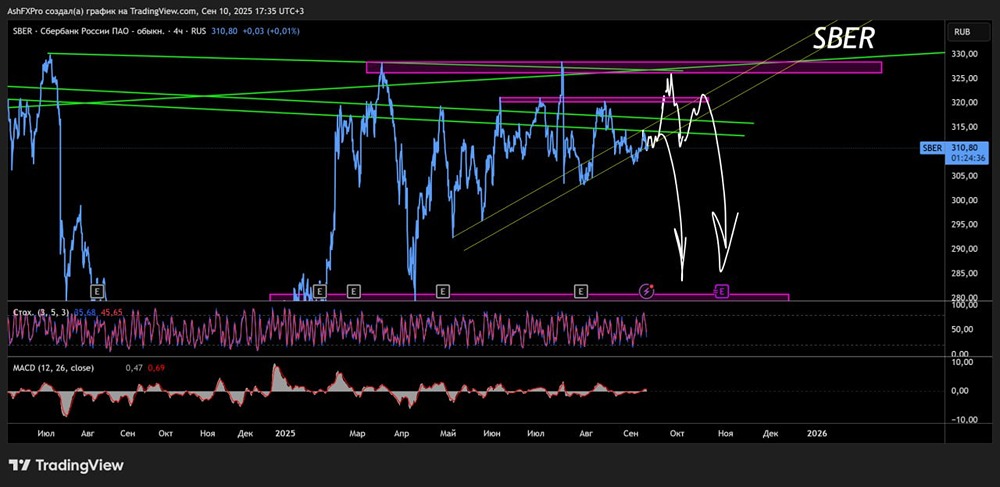Click the -10,00 level on the MACD axis
The height and width of the screenshot is (487, 1000).
966,420
